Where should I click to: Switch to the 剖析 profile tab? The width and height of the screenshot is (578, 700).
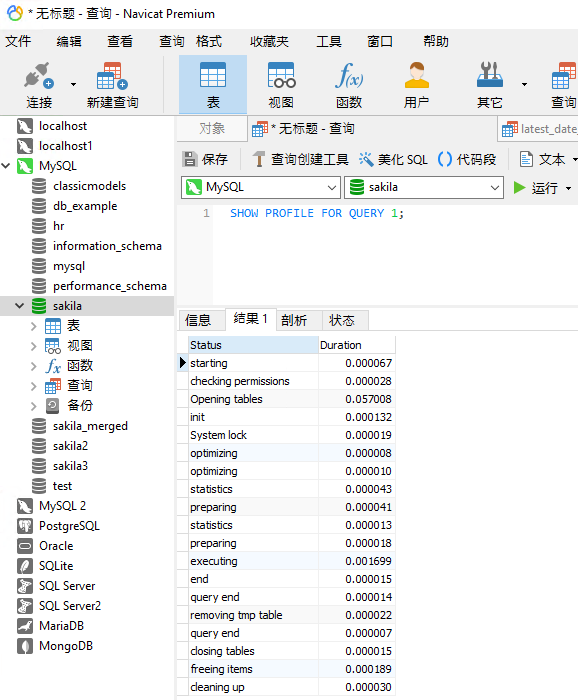(x=294, y=320)
